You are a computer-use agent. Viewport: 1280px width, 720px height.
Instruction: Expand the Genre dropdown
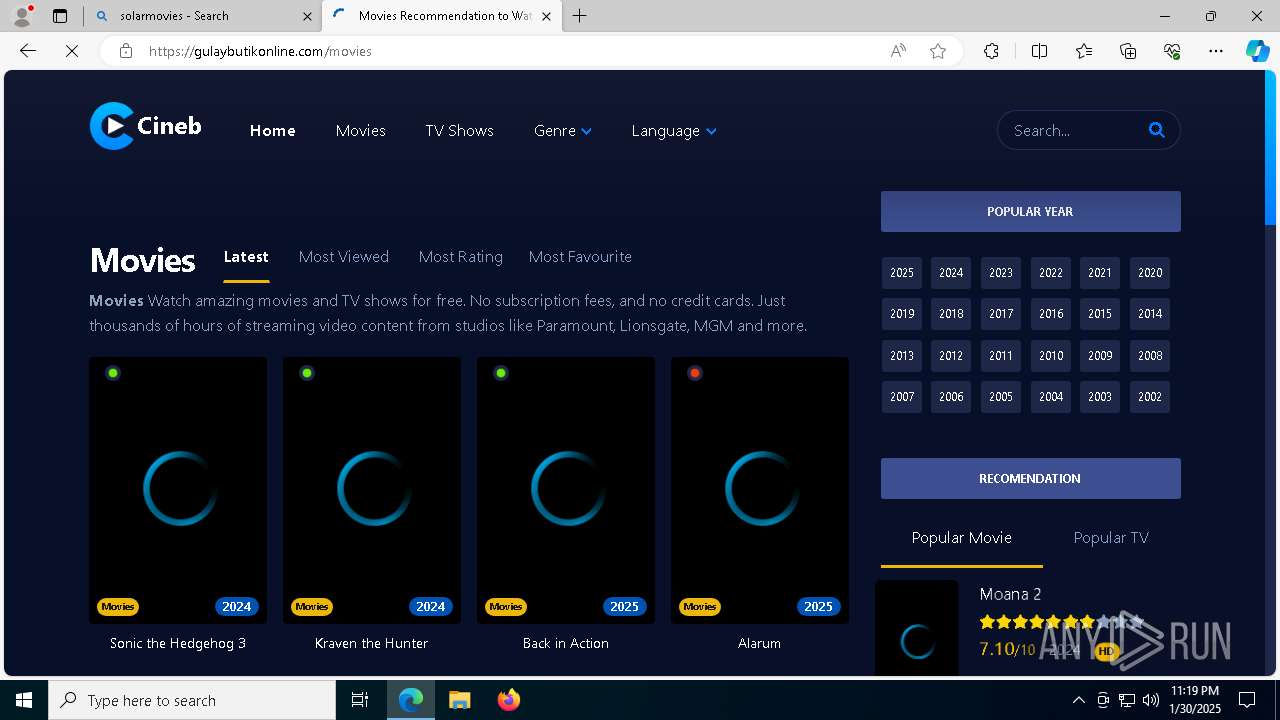(x=563, y=131)
